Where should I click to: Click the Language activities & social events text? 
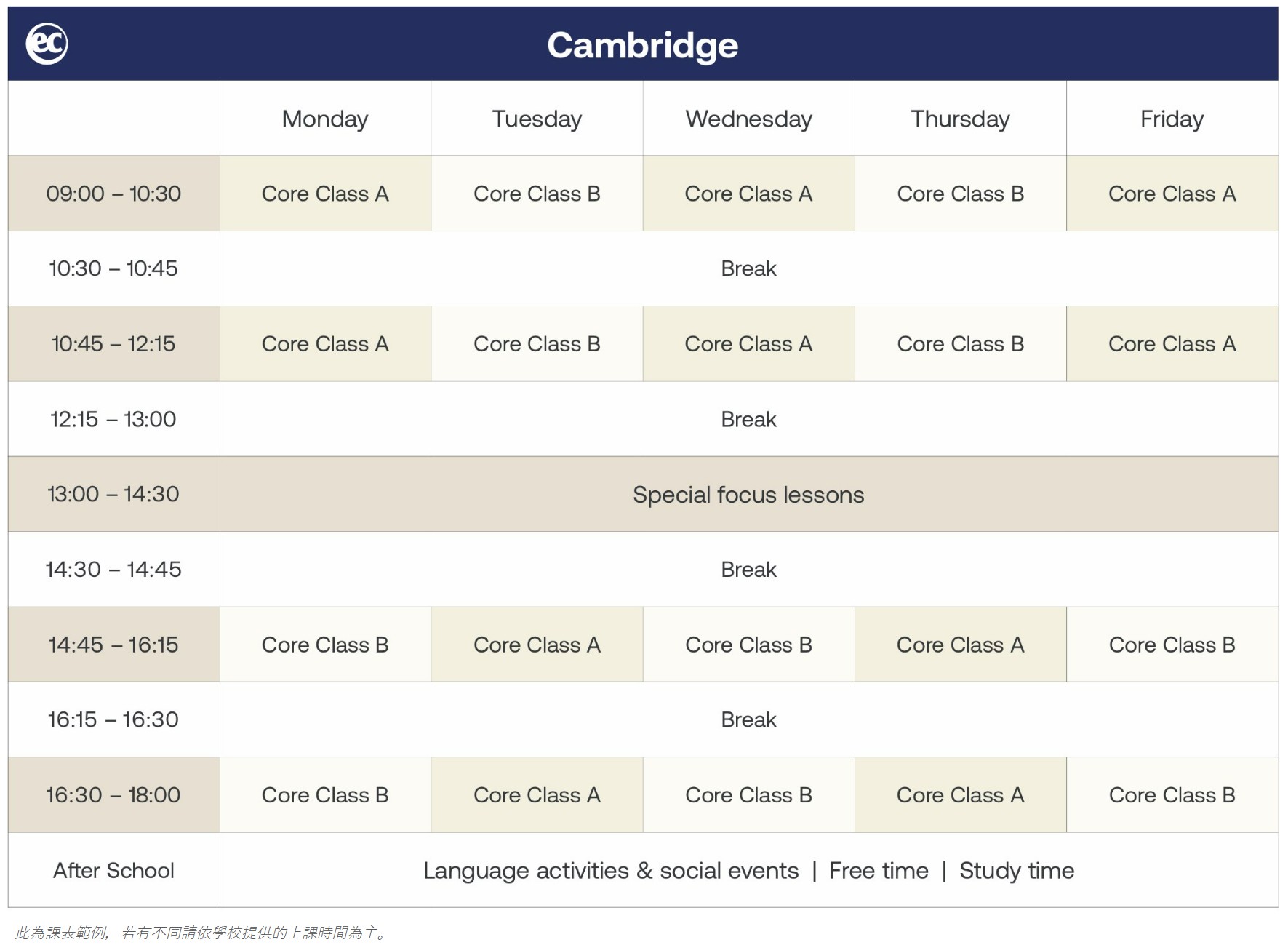[x=611, y=870]
